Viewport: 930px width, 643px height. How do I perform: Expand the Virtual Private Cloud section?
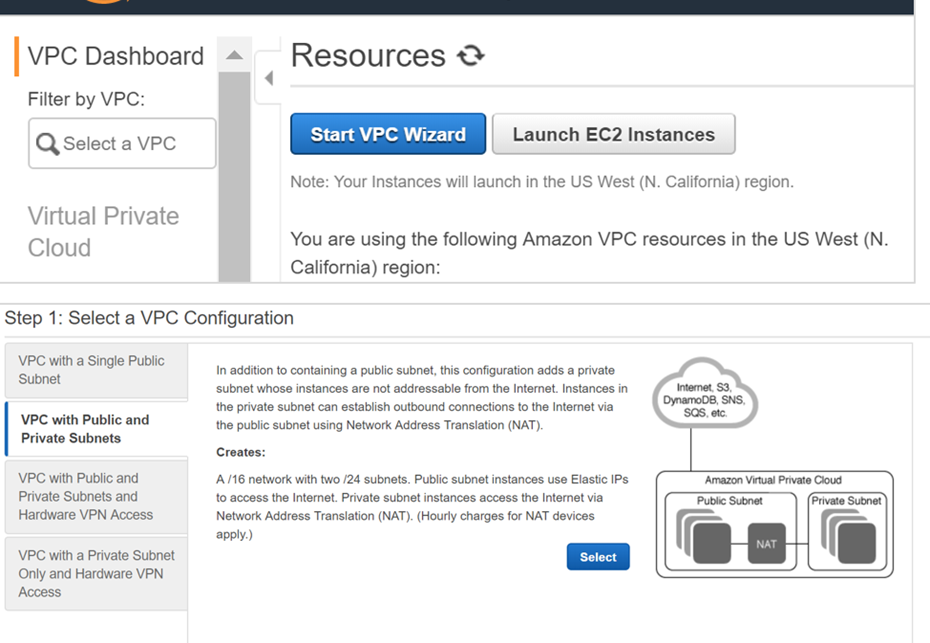pos(103,232)
